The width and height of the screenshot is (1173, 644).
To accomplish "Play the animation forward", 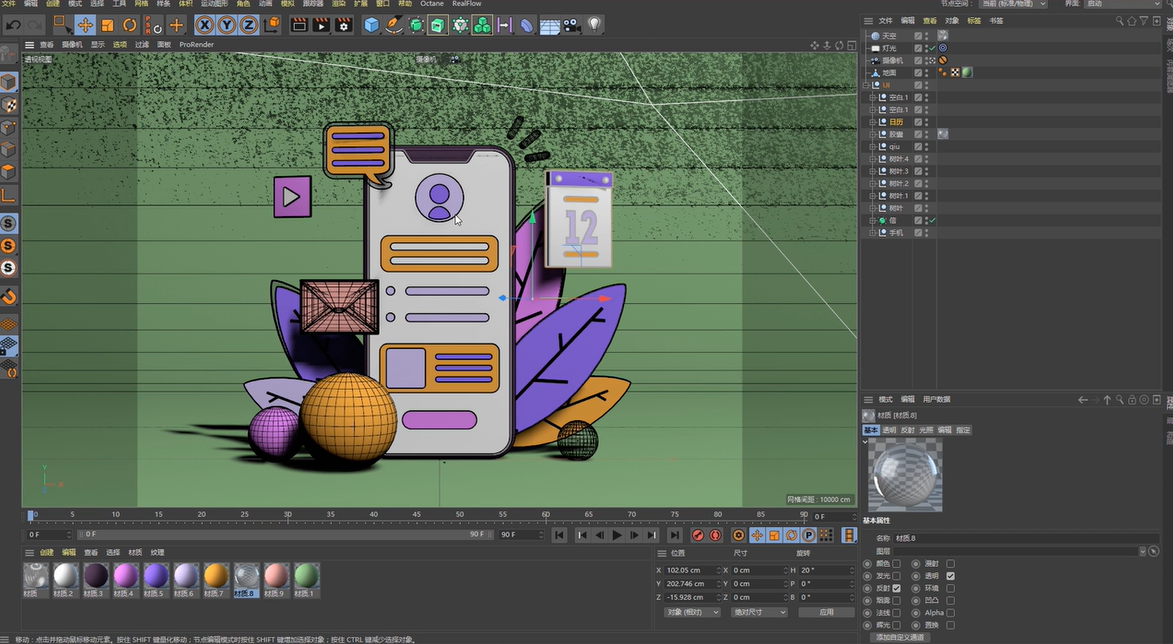I will (616, 535).
